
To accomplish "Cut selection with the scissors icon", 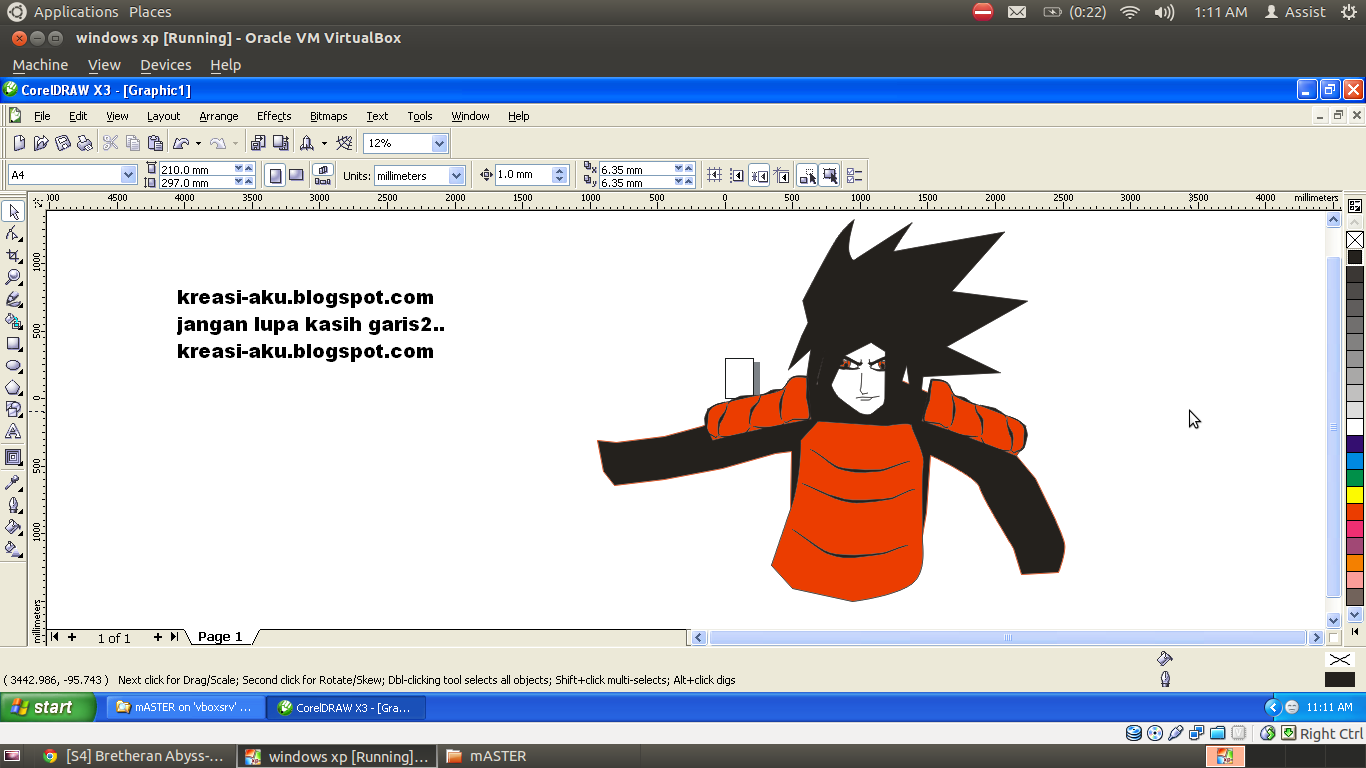I will (111, 143).
